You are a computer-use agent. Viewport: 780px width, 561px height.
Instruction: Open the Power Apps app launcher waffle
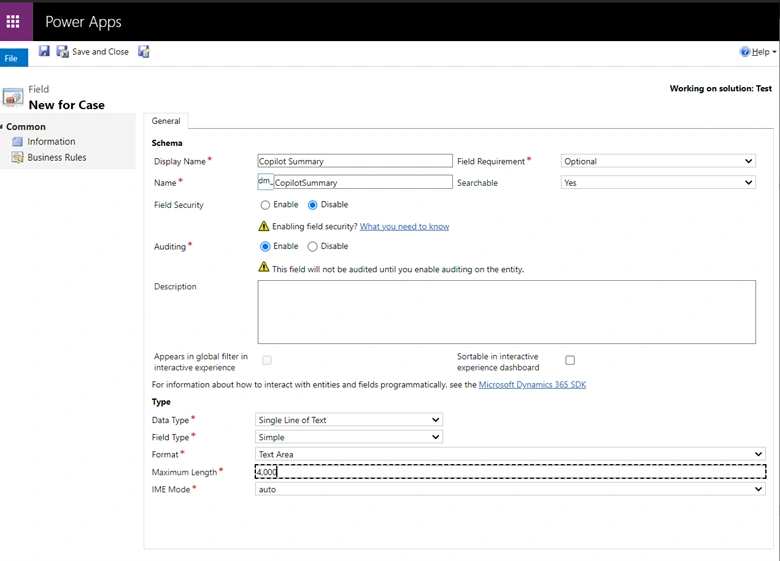pos(13,21)
